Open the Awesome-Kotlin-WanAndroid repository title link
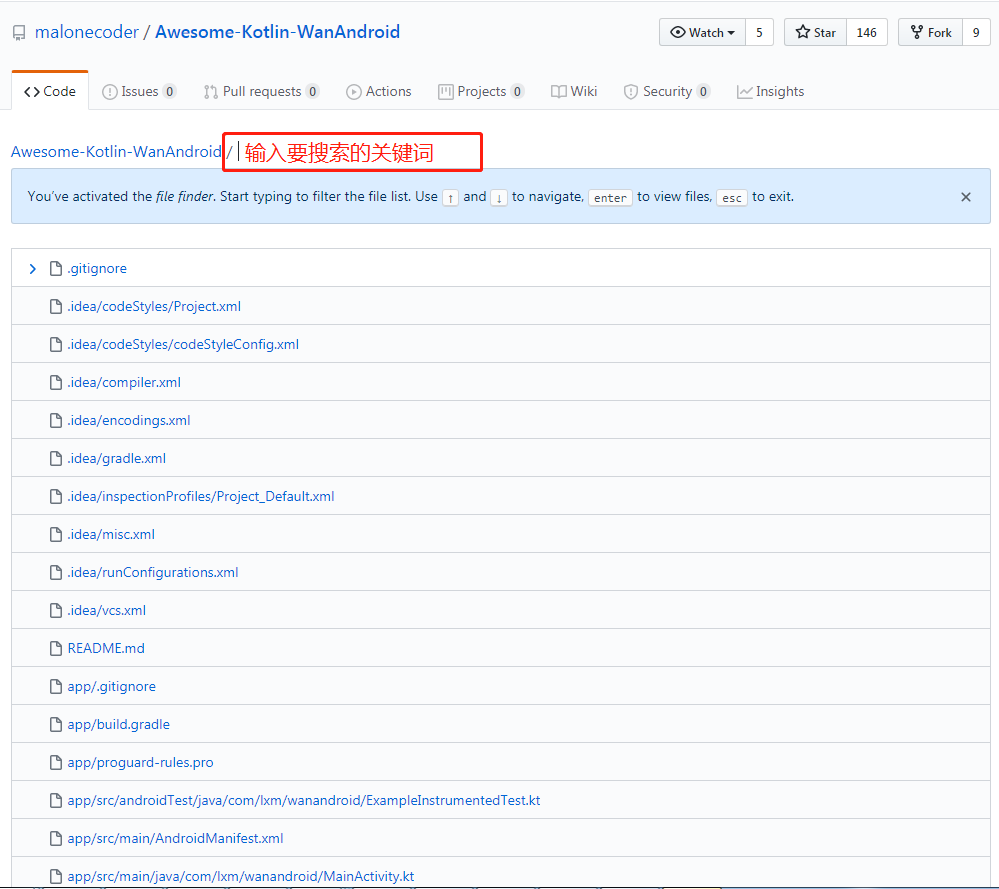This screenshot has height=889, width=999. coord(277,32)
